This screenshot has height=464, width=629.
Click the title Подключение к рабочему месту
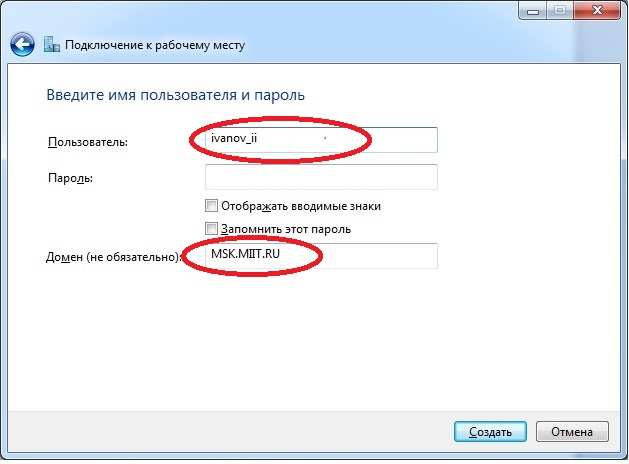click(155, 45)
